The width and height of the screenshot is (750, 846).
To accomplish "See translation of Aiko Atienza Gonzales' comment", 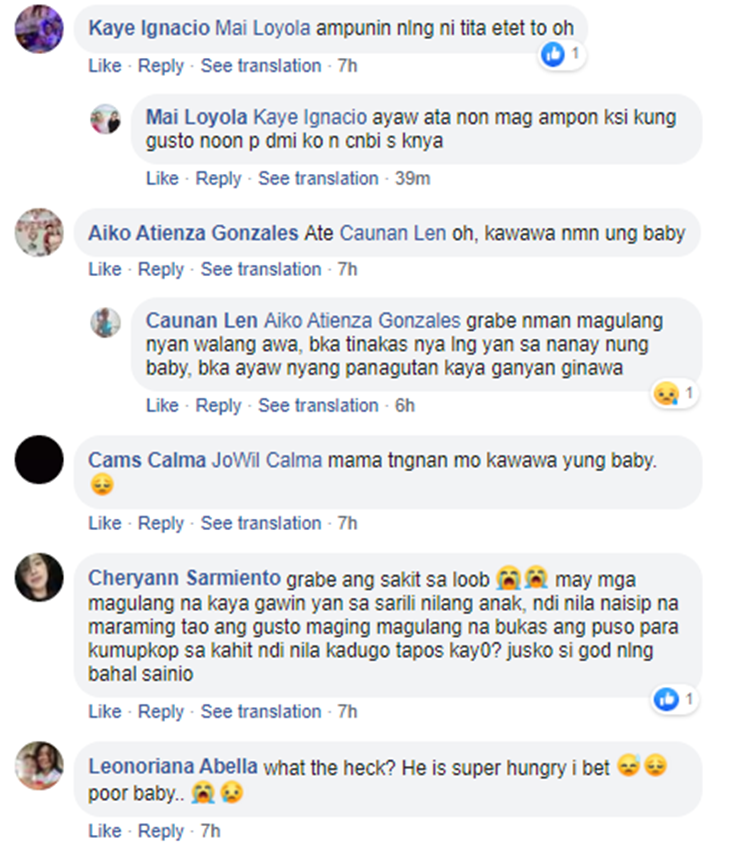I will click(x=261, y=269).
